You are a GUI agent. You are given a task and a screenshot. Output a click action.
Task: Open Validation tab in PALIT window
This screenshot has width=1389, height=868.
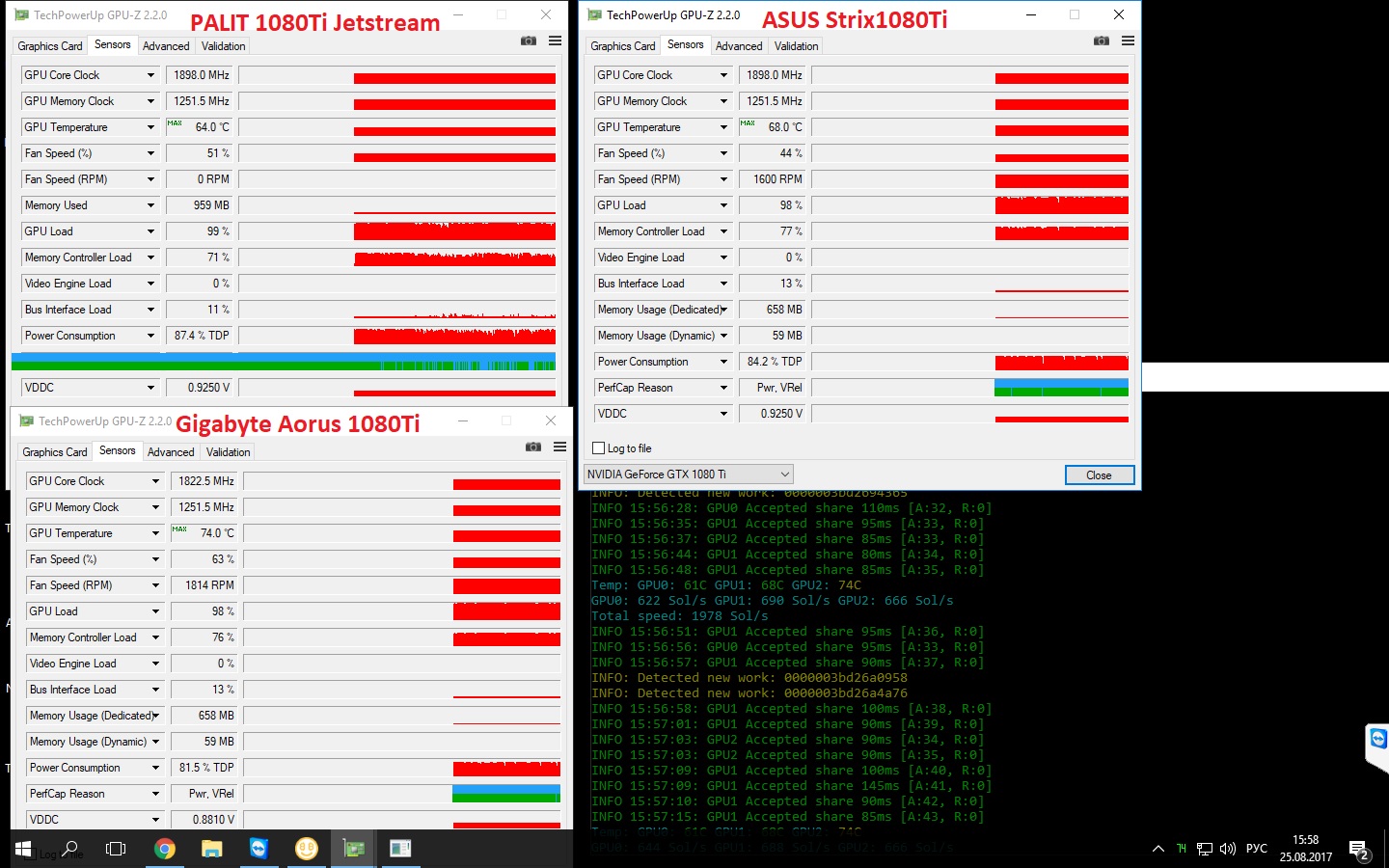[x=224, y=46]
